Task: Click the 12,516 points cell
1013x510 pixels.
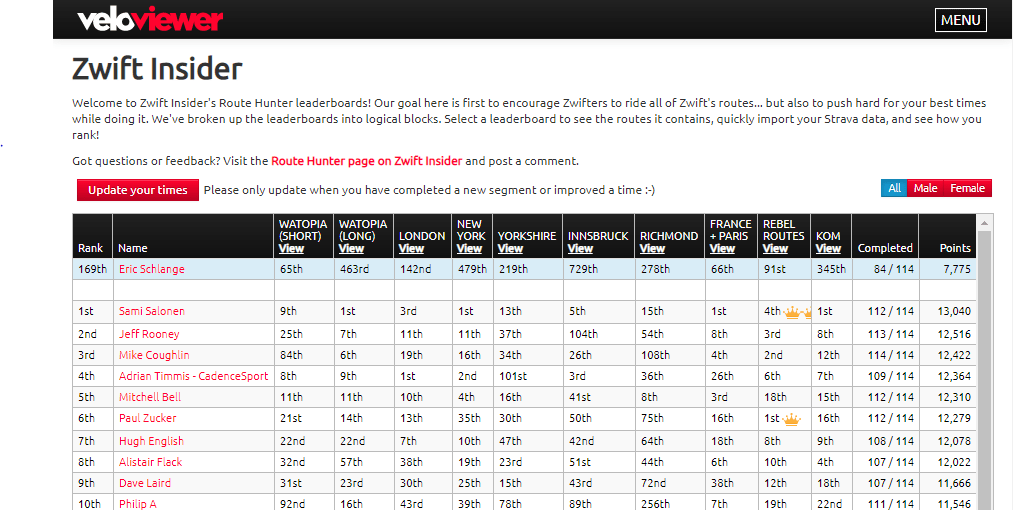Action: 948,334
